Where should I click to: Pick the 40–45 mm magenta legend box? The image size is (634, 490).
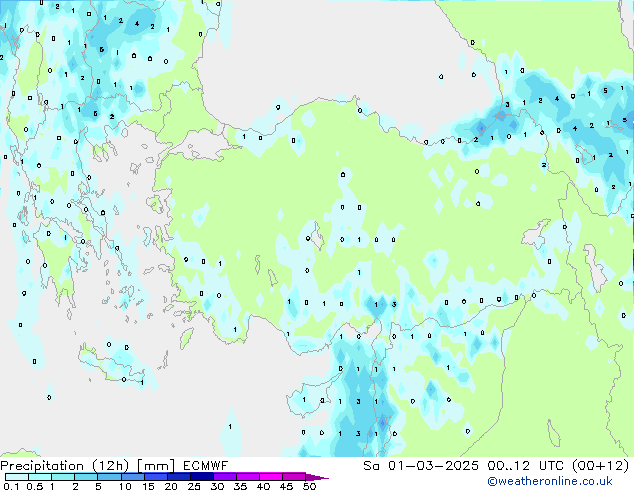[271, 477]
